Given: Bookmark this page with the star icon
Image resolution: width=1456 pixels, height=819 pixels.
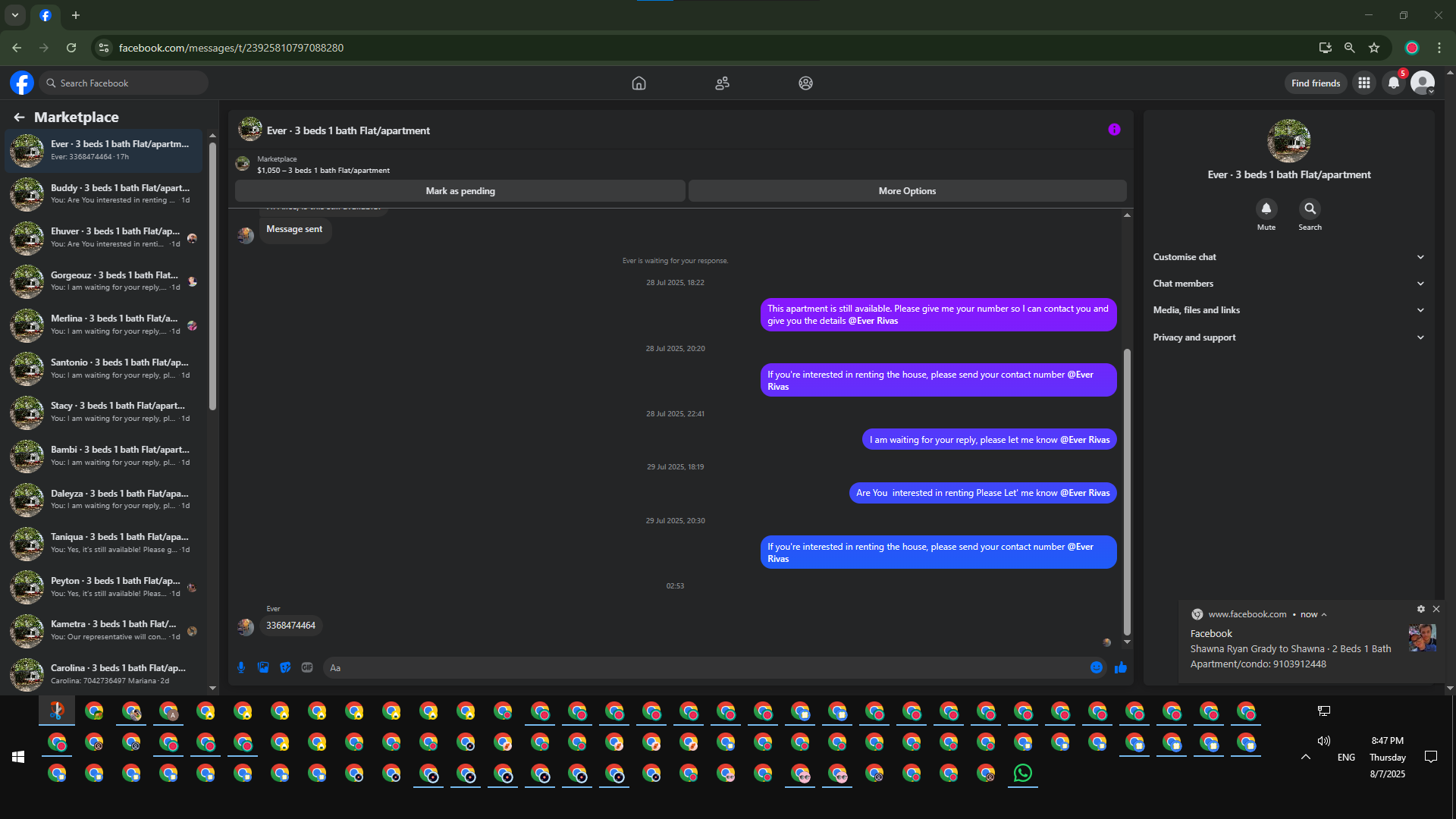Looking at the screenshot, I should pos(1374,48).
